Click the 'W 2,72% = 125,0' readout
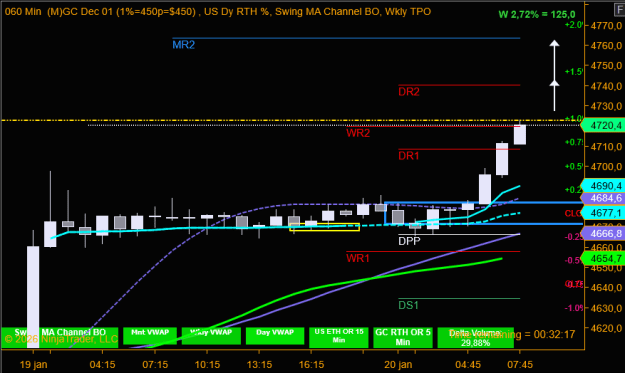This screenshot has width=625, height=373. click(x=537, y=15)
